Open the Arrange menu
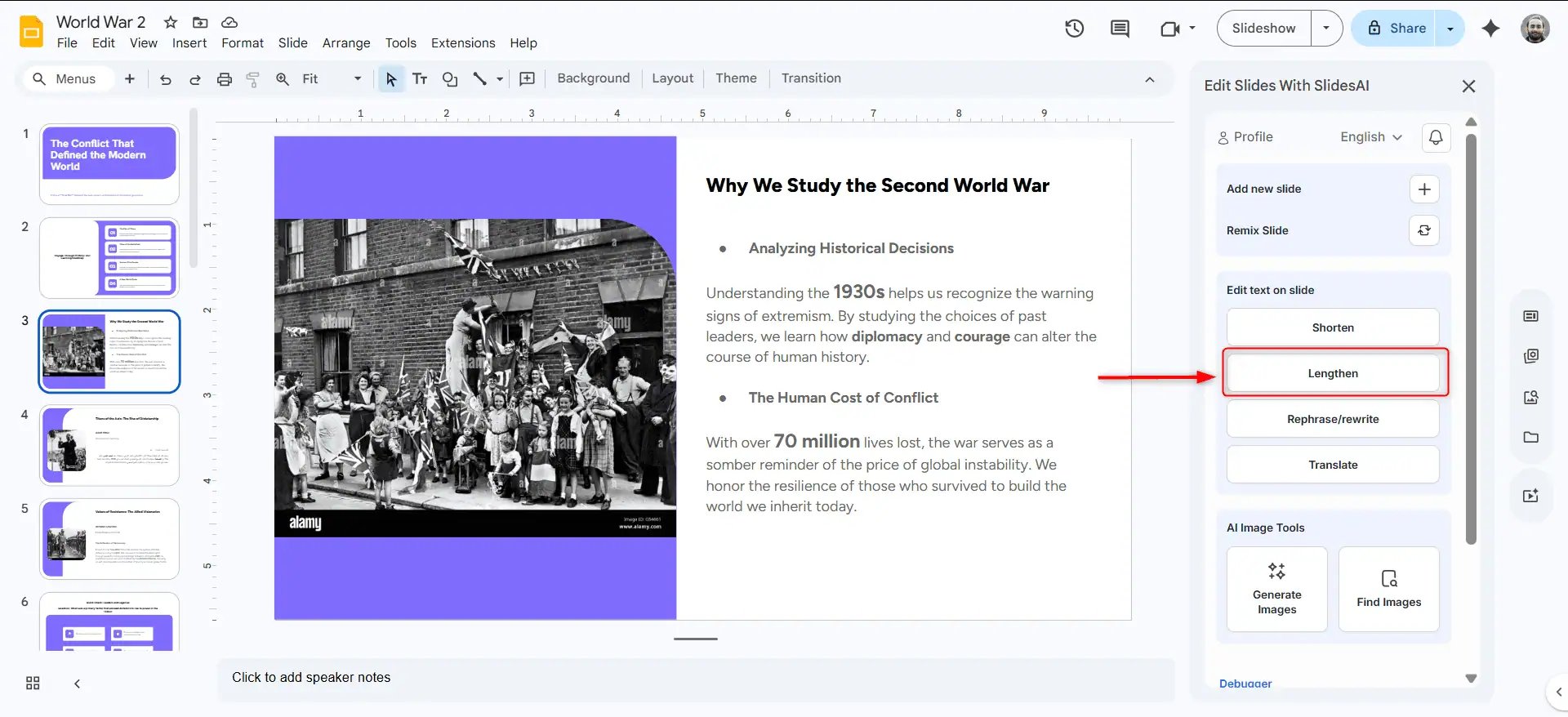Screen dimensions: 1568x717 click(346, 43)
